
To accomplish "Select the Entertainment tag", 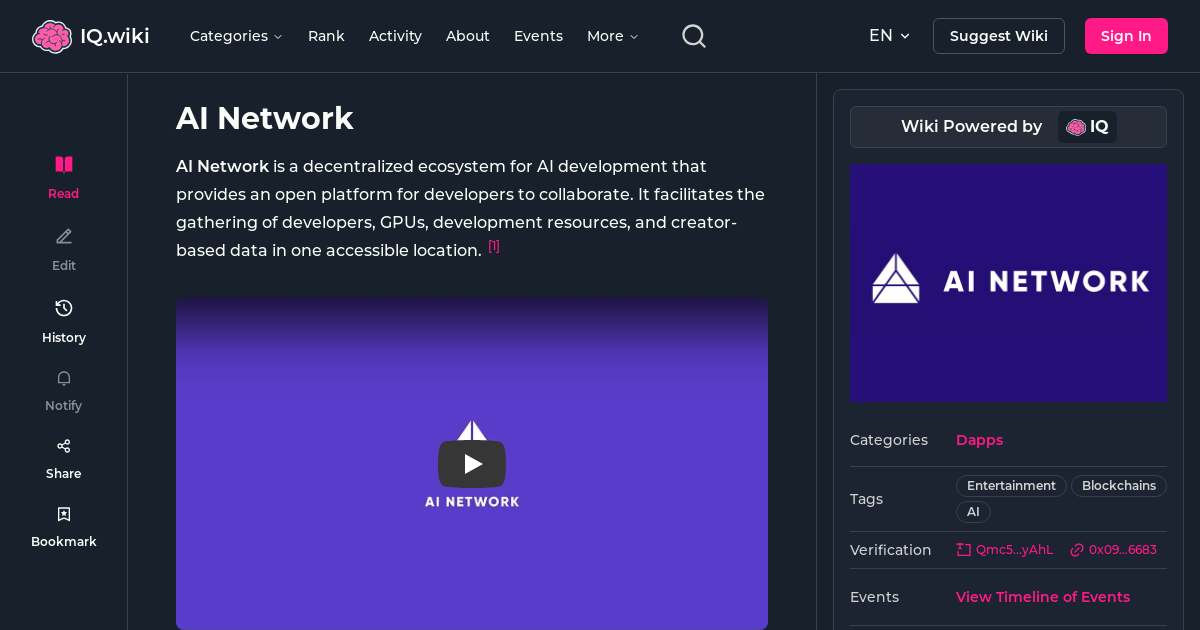I will (x=1011, y=485).
